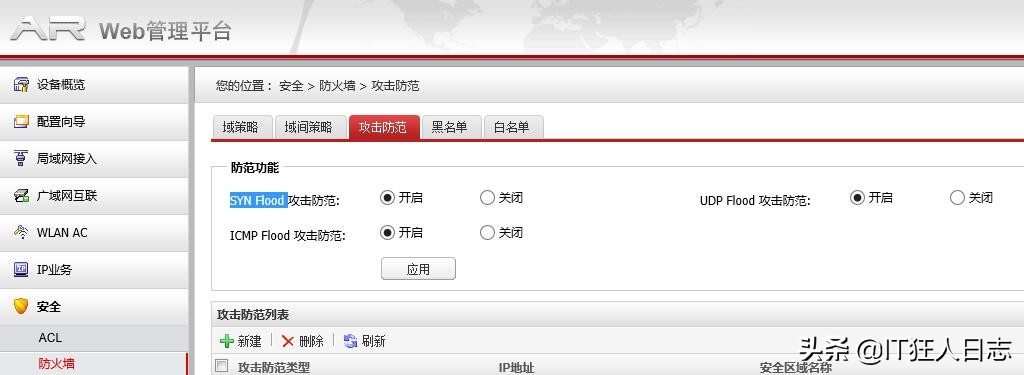Click the 您的位置 breadcrumb path text
The width and height of the screenshot is (1024, 375).
(317, 86)
